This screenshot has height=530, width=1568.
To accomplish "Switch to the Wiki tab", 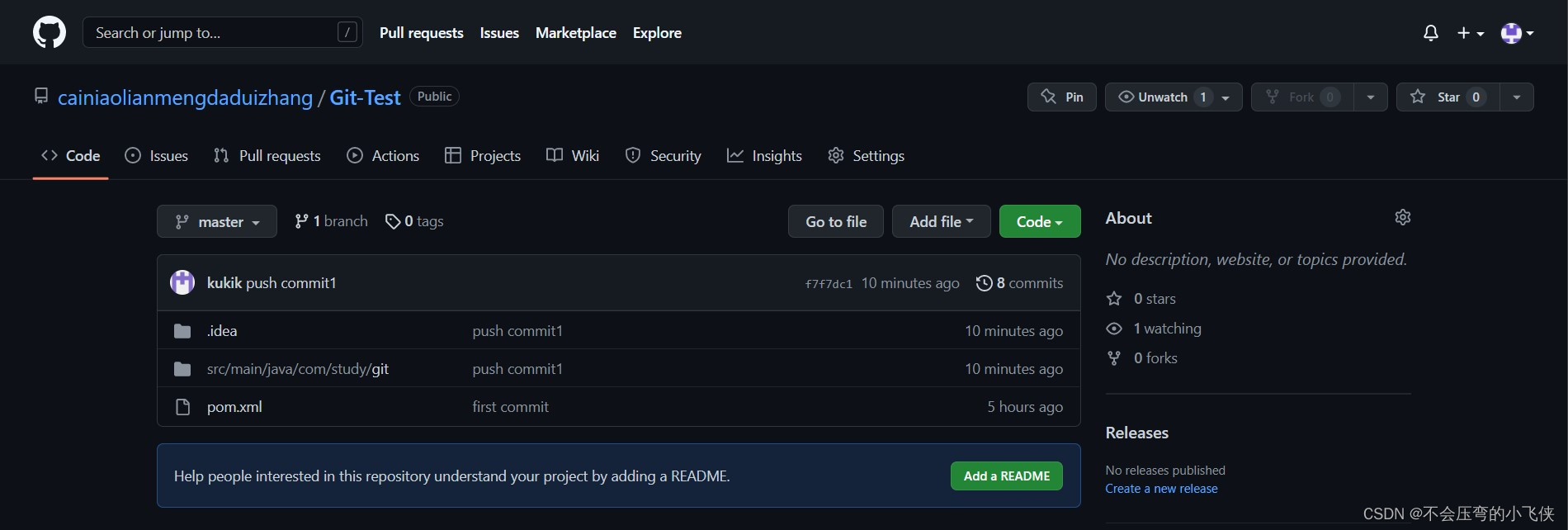I will tap(573, 155).
